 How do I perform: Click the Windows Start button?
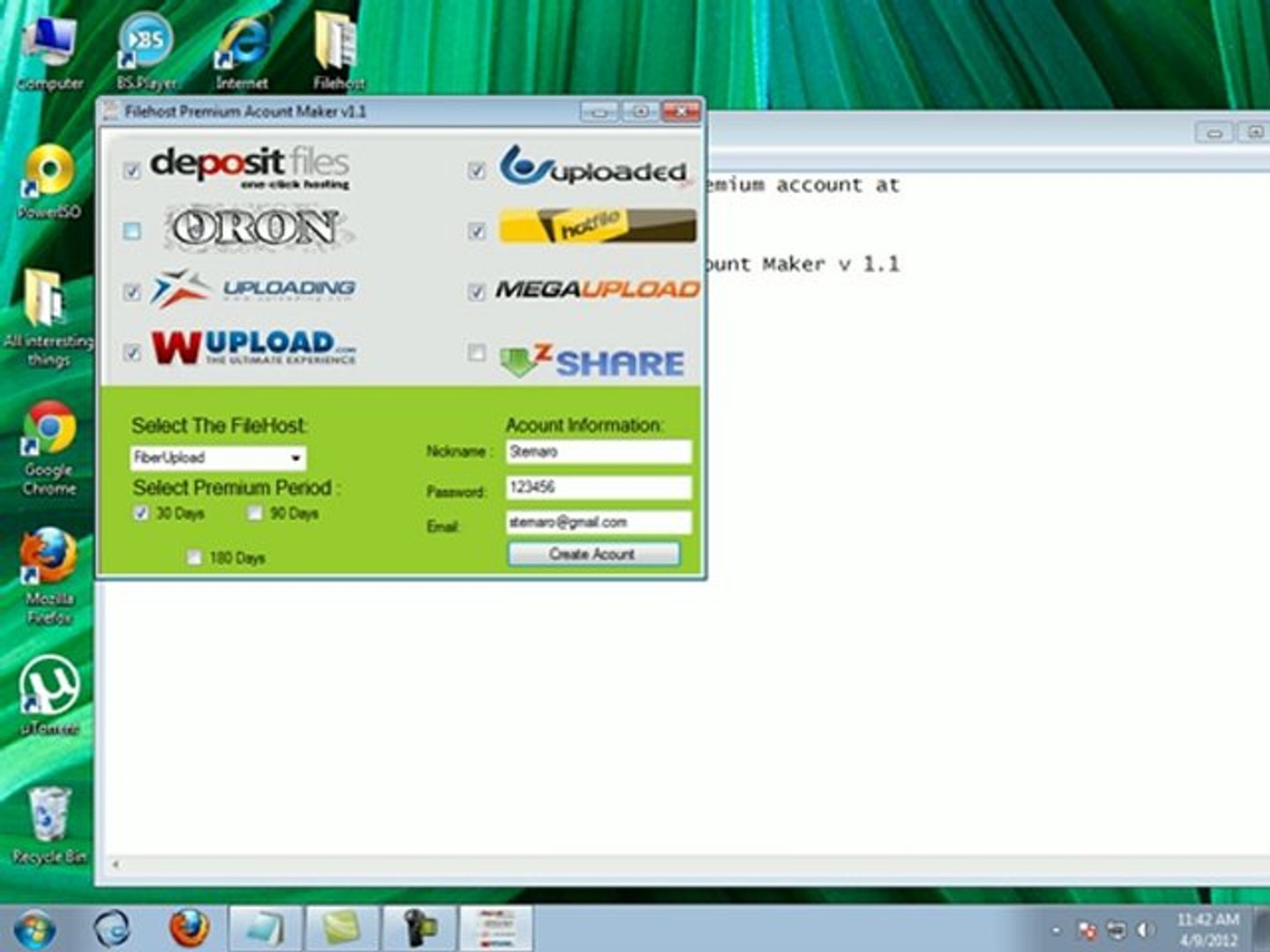34,929
